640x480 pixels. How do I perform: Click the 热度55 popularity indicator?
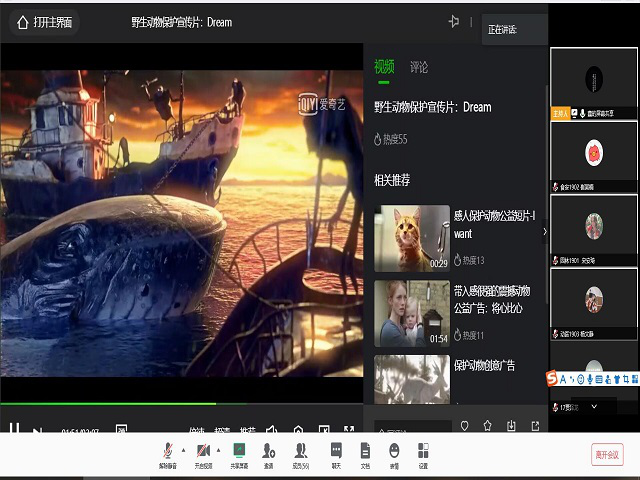click(x=391, y=139)
